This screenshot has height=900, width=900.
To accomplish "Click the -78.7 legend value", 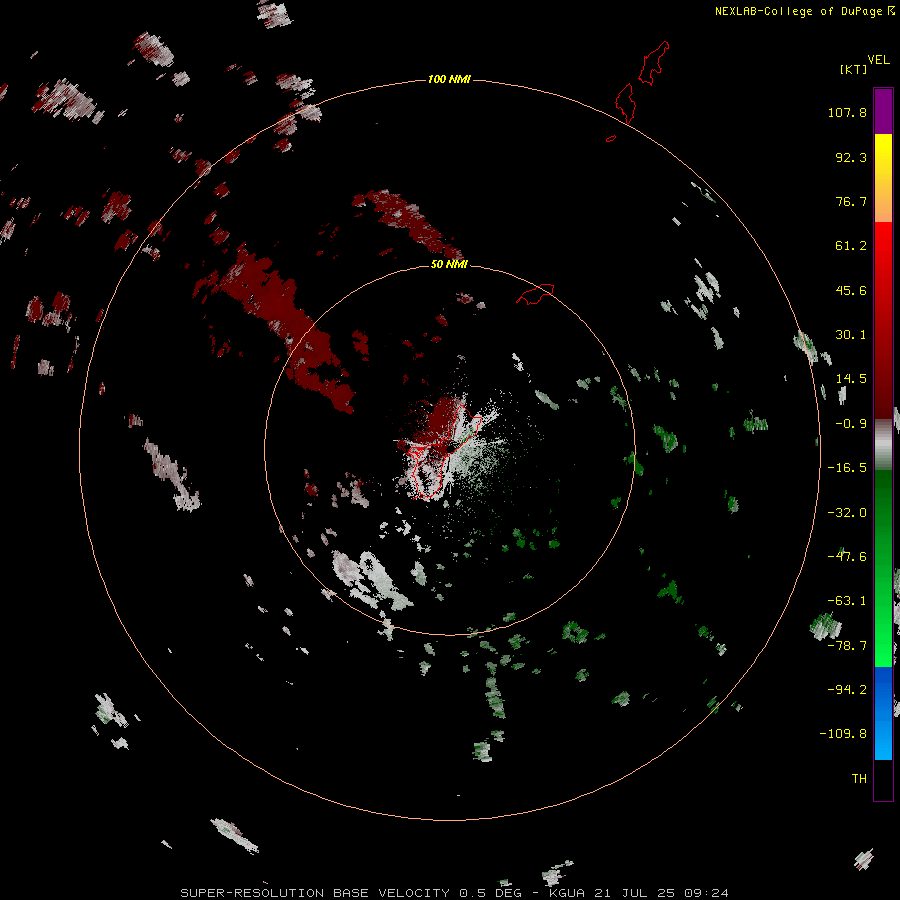I will (x=847, y=646).
